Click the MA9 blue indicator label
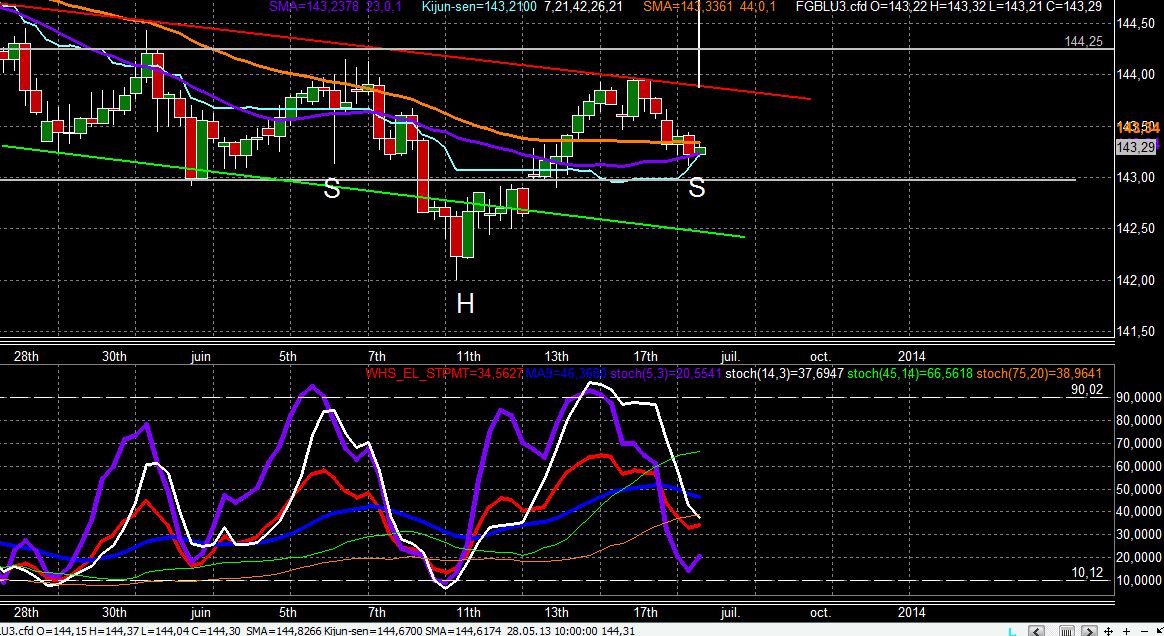This screenshot has height=636, width=1164. click(x=566, y=373)
